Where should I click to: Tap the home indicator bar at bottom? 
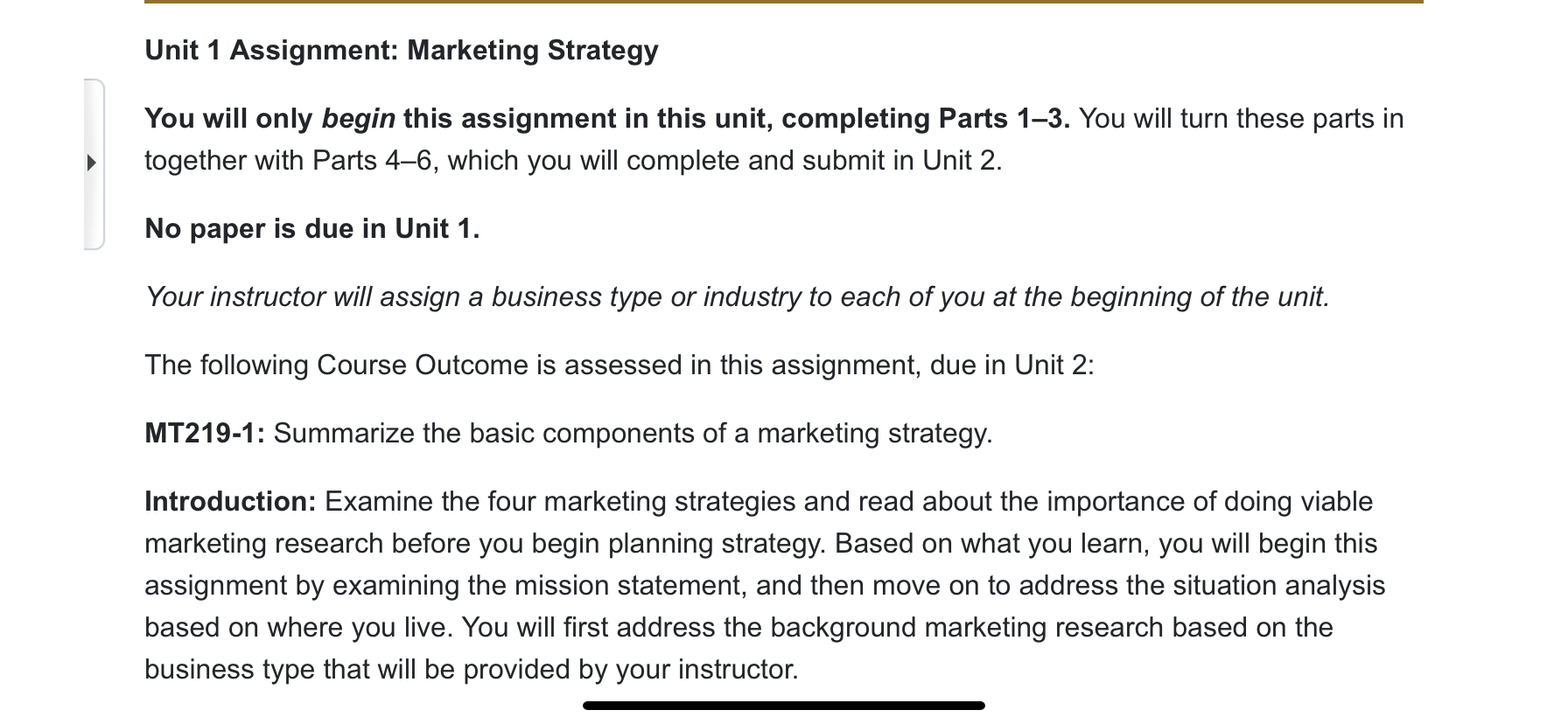[784, 705]
